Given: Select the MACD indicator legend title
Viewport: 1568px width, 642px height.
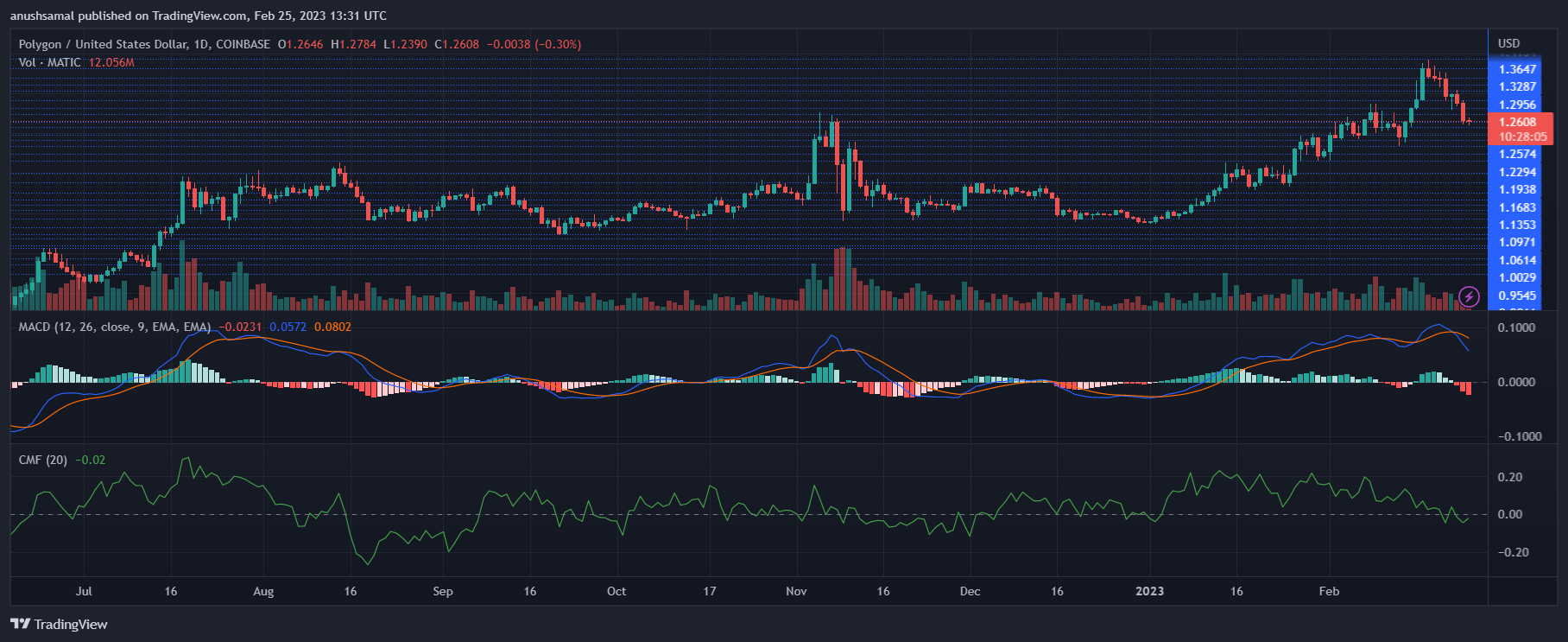Looking at the screenshot, I should tap(114, 327).
